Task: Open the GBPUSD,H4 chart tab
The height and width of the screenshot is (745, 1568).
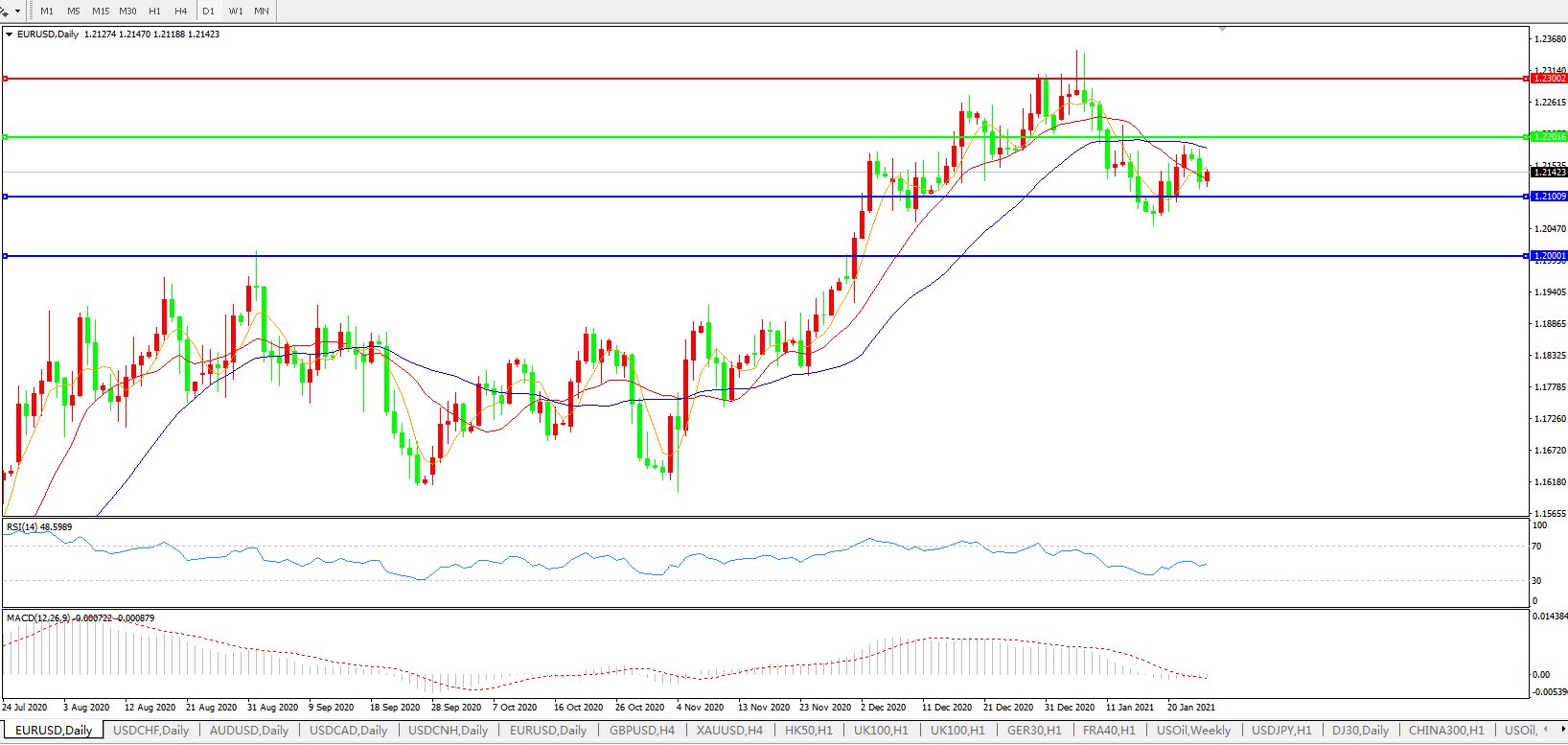Action: 641,731
